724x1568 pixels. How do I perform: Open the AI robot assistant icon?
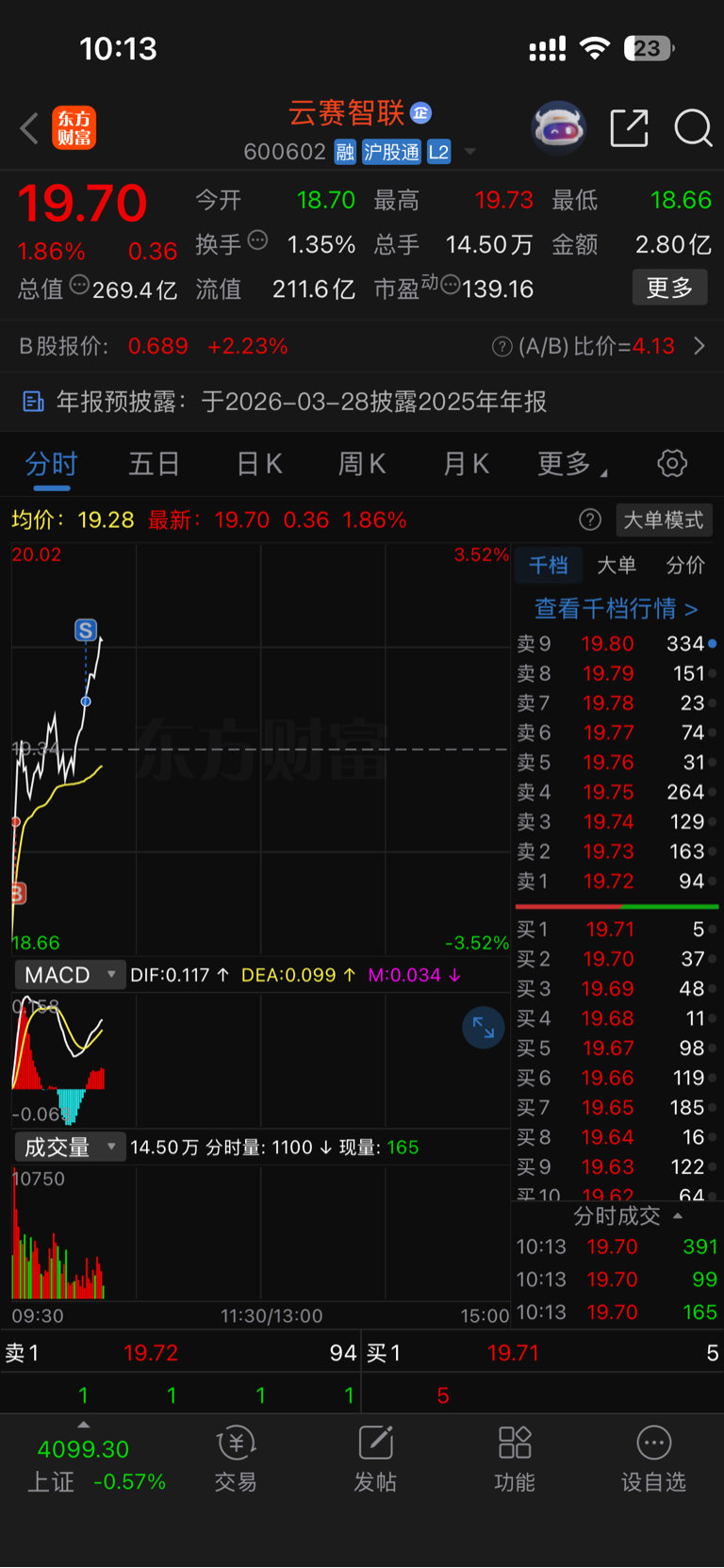(558, 127)
